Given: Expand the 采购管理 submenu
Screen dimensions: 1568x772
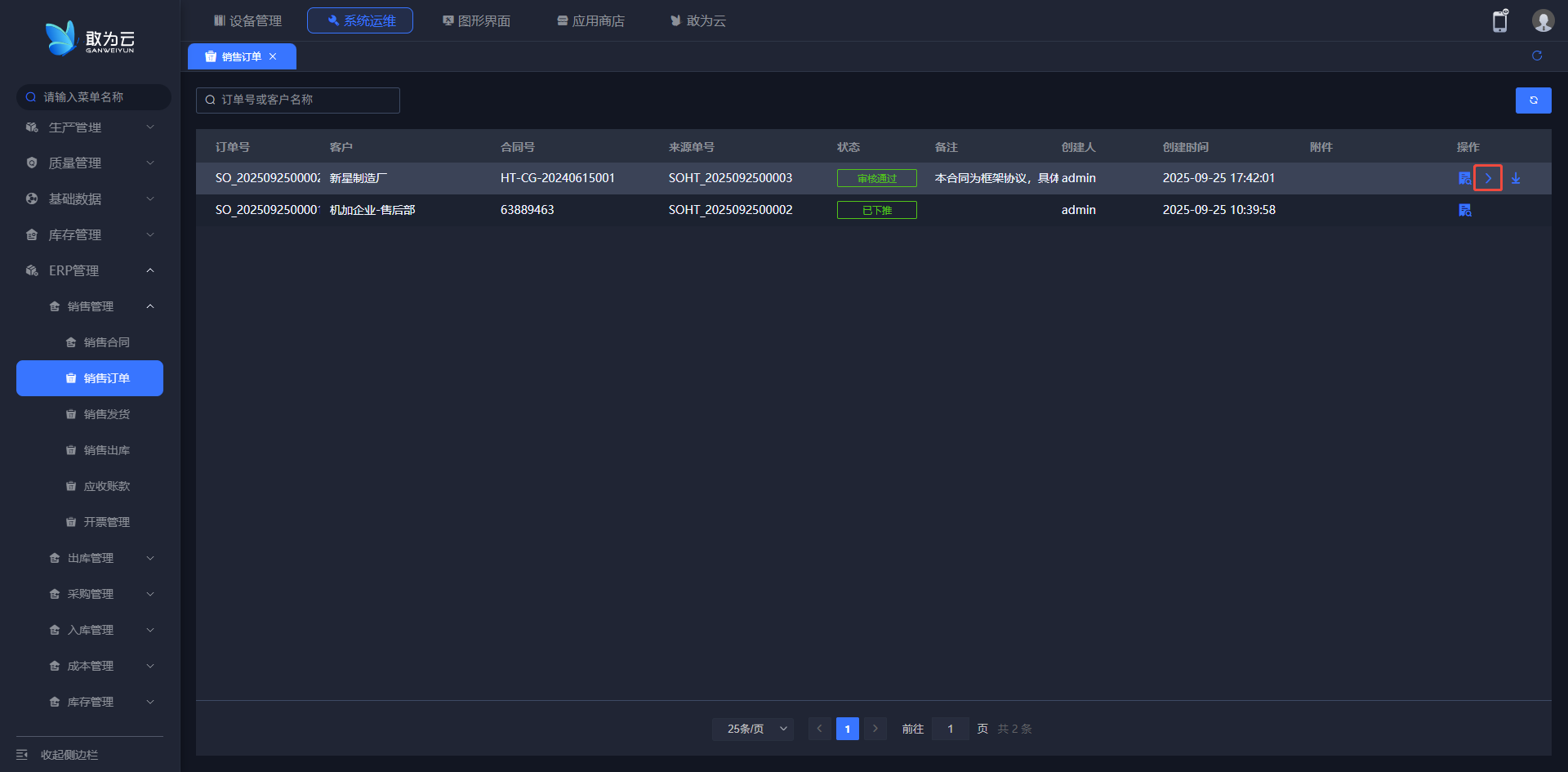Looking at the screenshot, I should coord(90,594).
